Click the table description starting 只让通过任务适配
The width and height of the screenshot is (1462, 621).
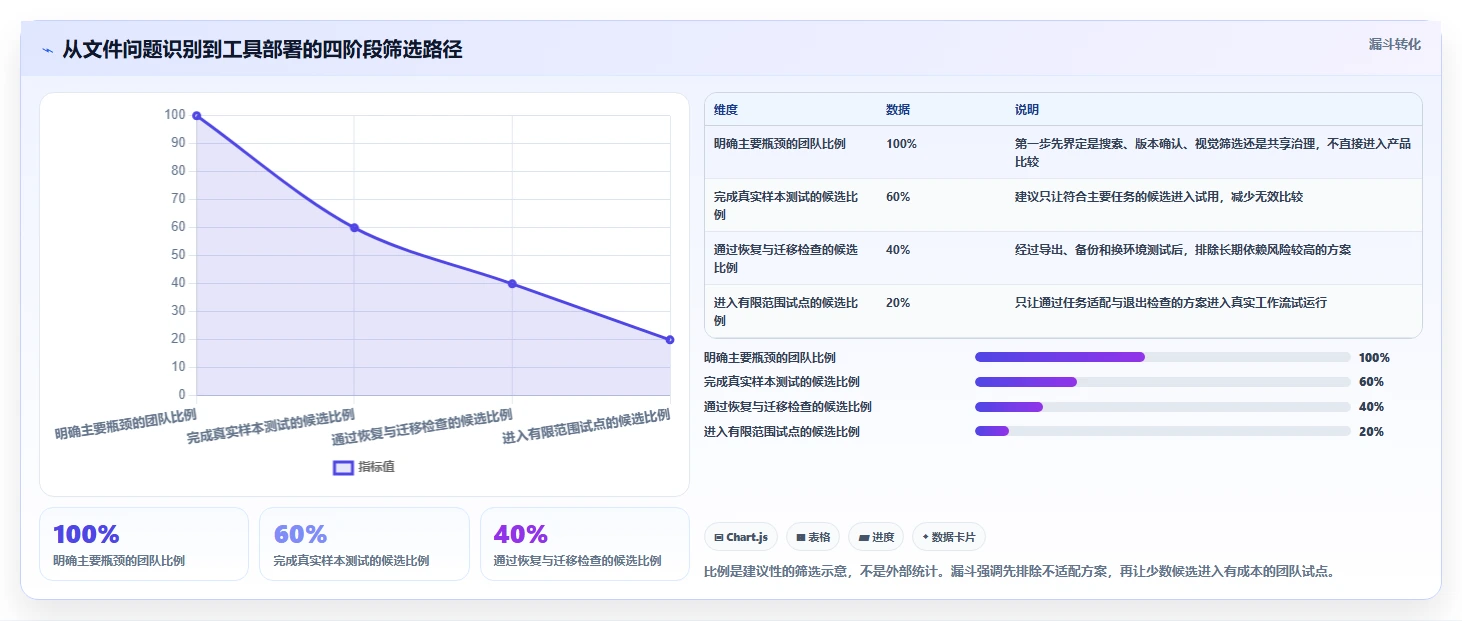[1171, 303]
